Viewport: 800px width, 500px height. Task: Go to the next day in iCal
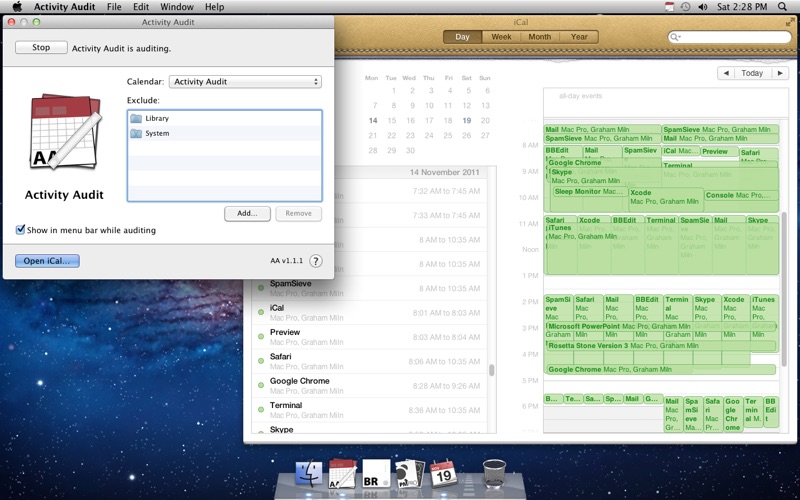(780, 73)
